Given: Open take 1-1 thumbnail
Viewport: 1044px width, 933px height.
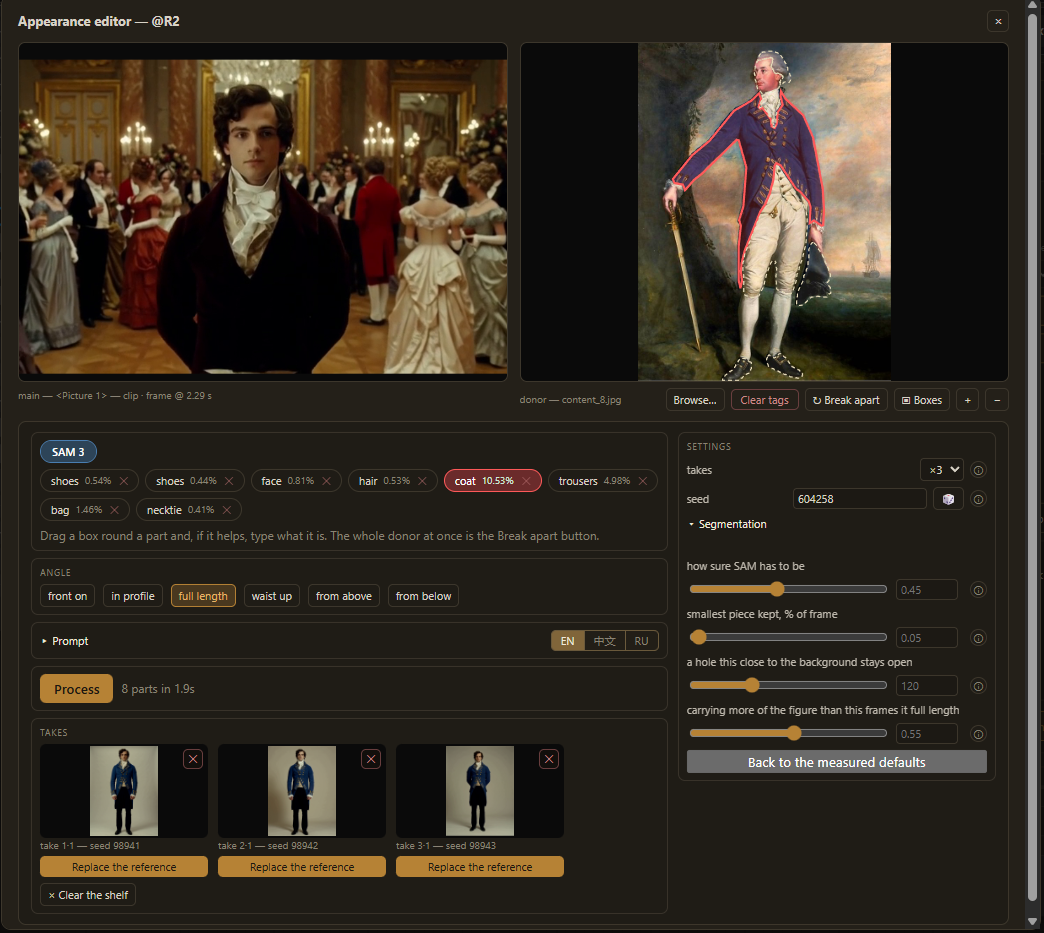Looking at the screenshot, I should coord(124,791).
